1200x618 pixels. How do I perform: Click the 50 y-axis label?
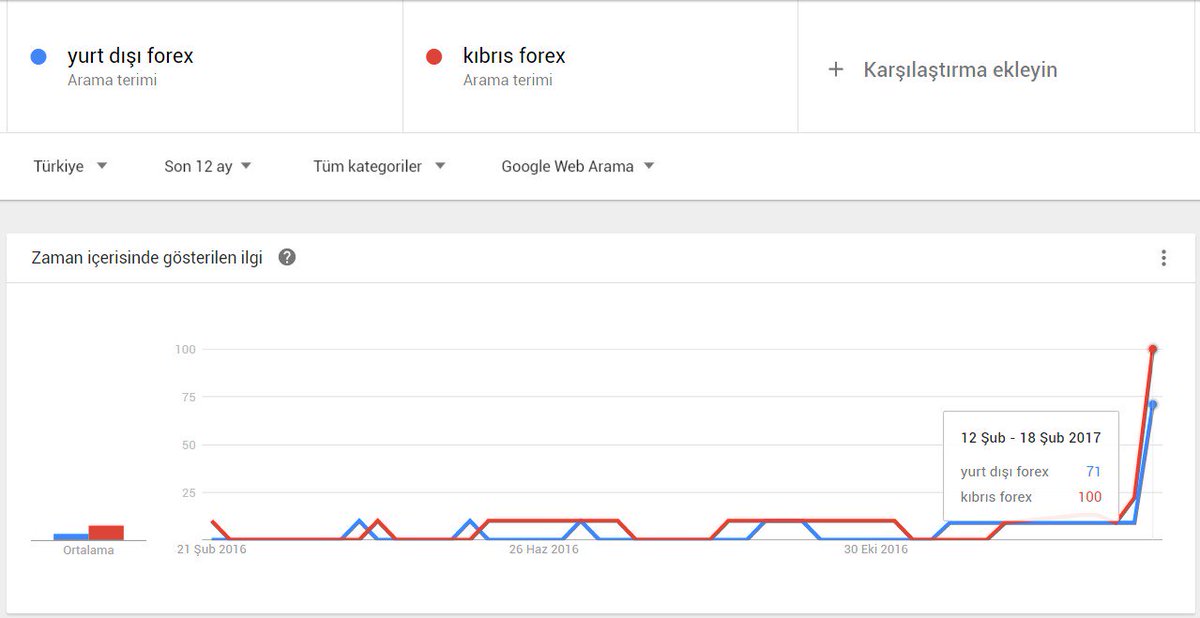(x=187, y=445)
